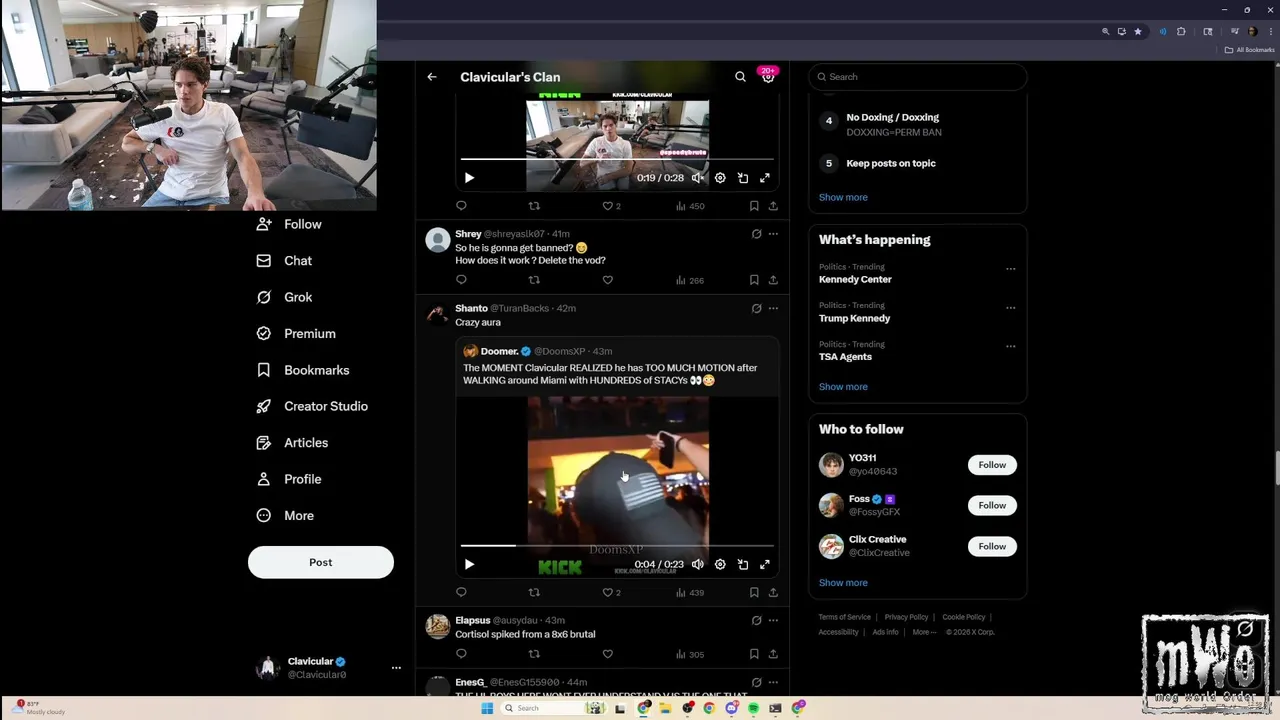Viewport: 1280px width, 720px height.
Task: Open options for Kennedy Center trend
Action: coord(1010,268)
